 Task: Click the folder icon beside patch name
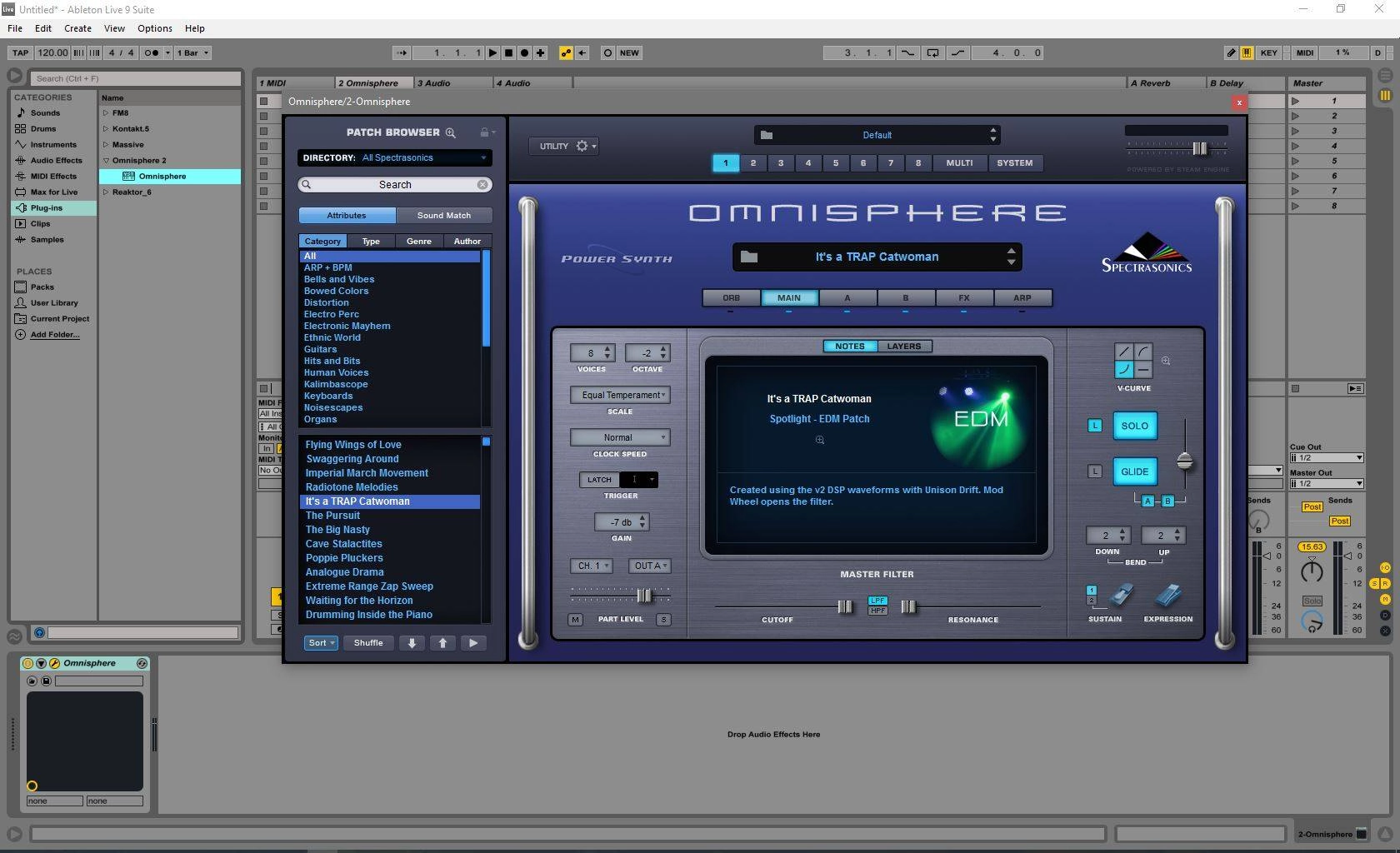(749, 257)
